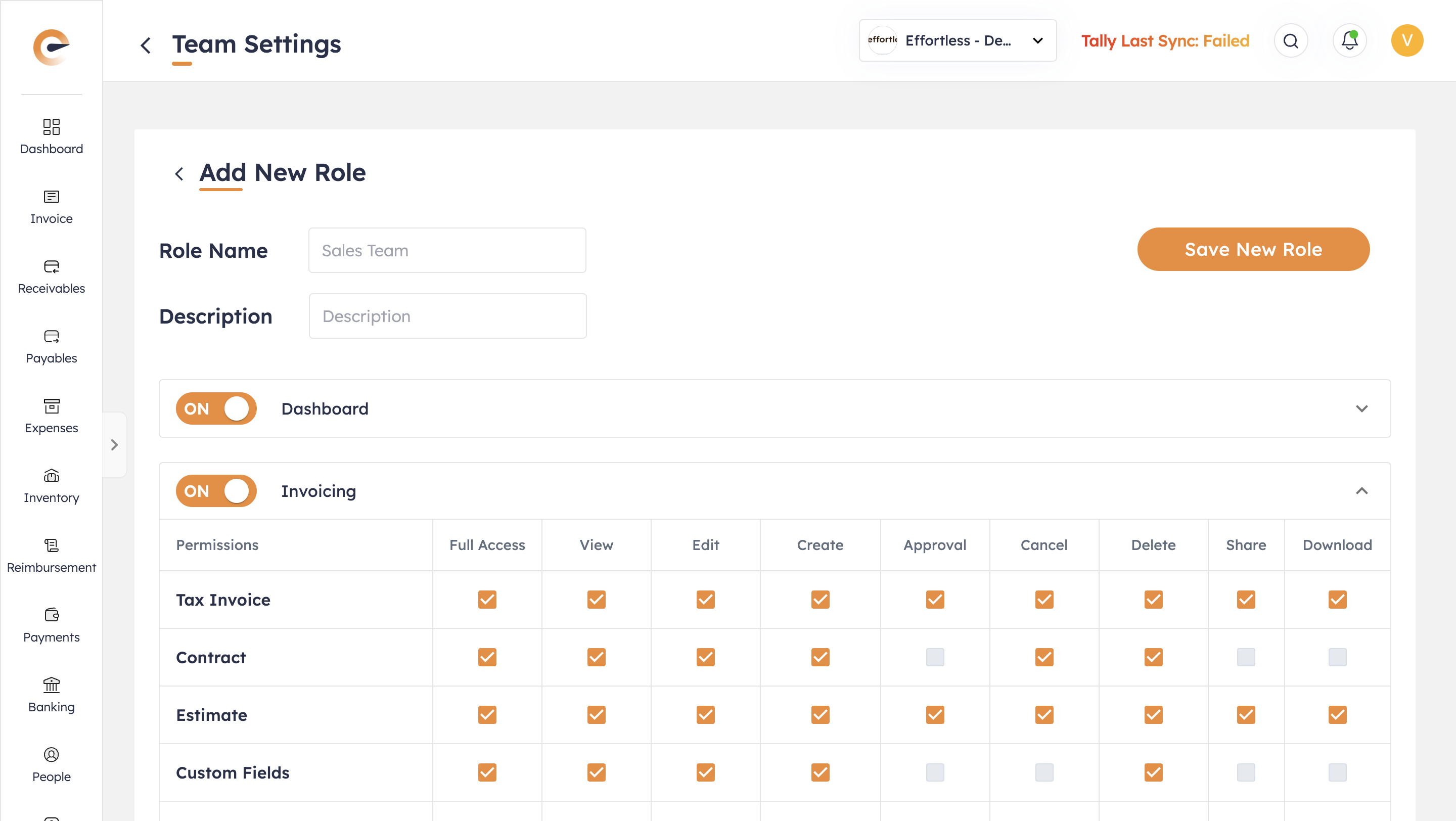Click back arrow beside Add New Role
This screenshot has height=821, width=1456.
[x=179, y=173]
